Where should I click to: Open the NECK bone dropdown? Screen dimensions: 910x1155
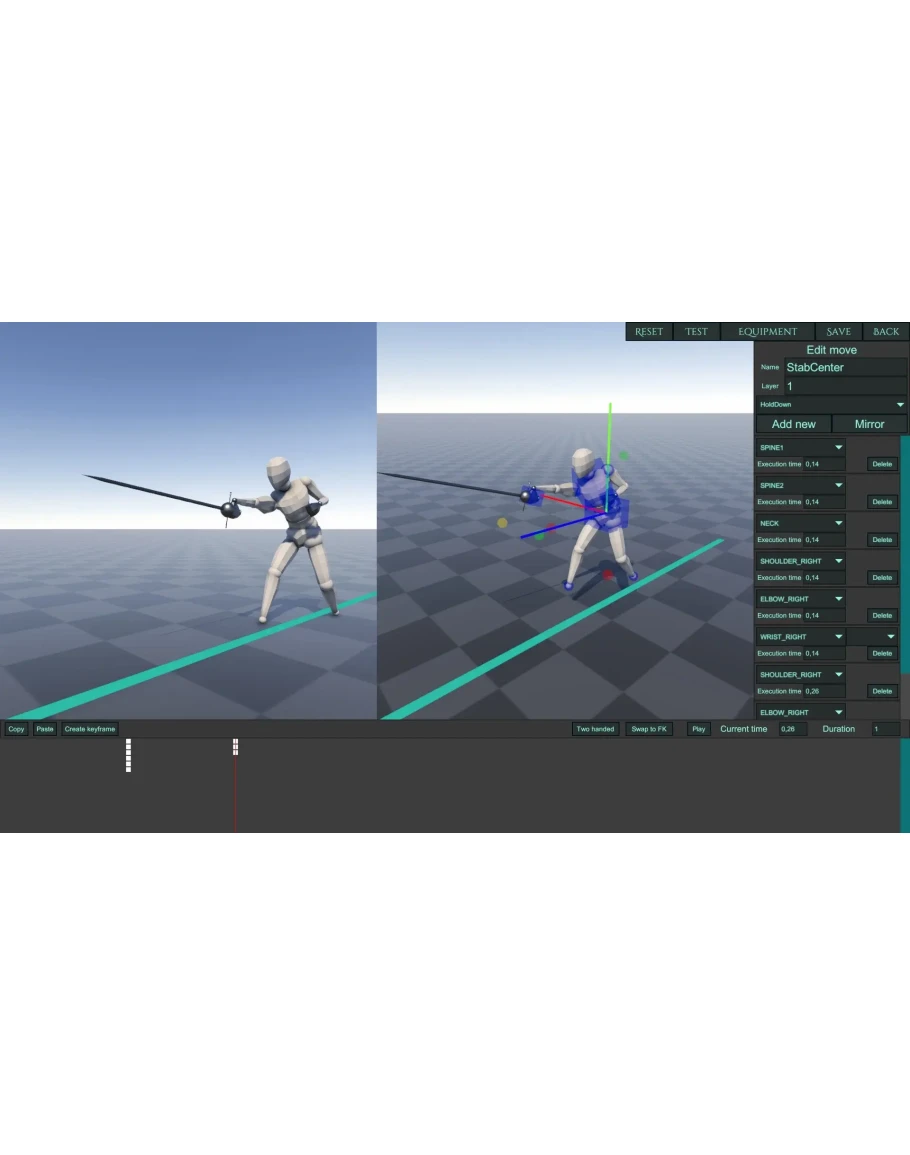800,523
